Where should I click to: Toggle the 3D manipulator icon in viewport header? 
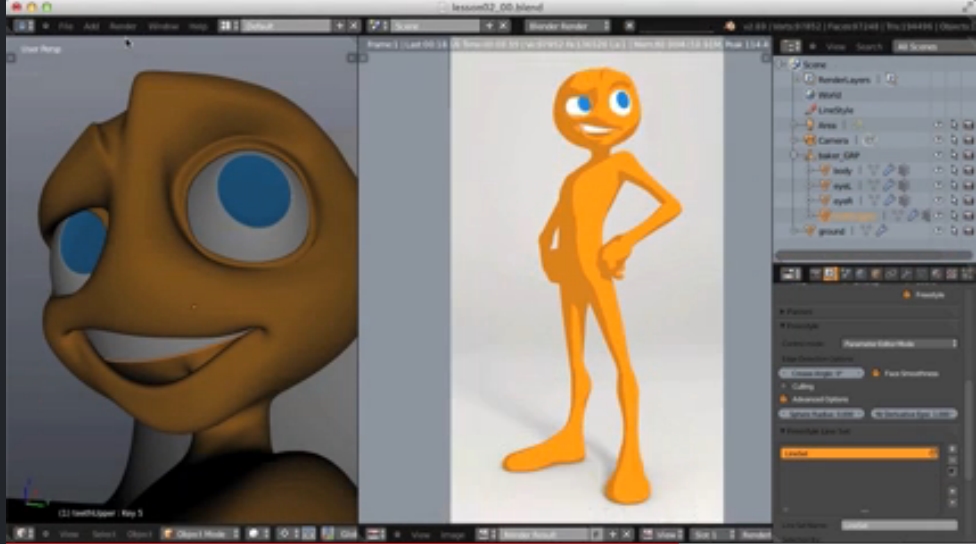tap(328, 534)
